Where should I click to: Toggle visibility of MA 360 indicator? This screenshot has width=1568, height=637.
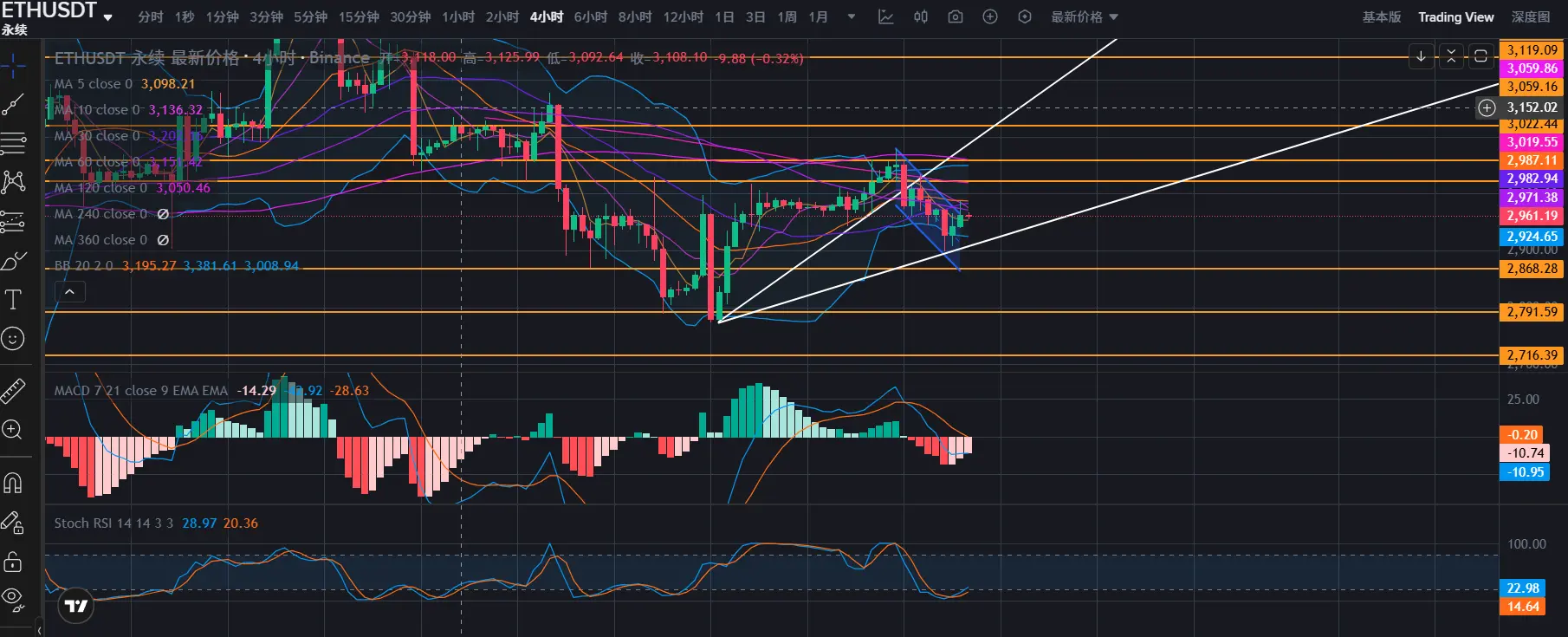(163, 240)
